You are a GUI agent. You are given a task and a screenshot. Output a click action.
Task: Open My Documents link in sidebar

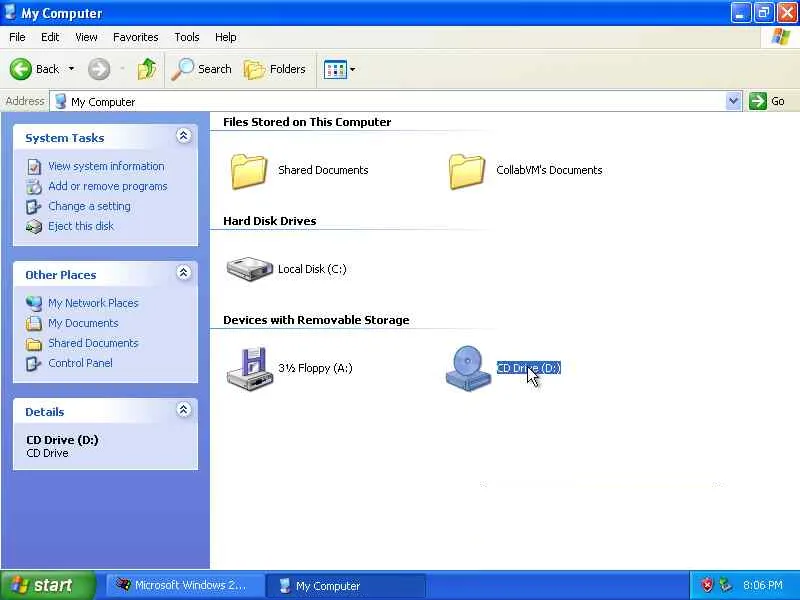click(83, 323)
